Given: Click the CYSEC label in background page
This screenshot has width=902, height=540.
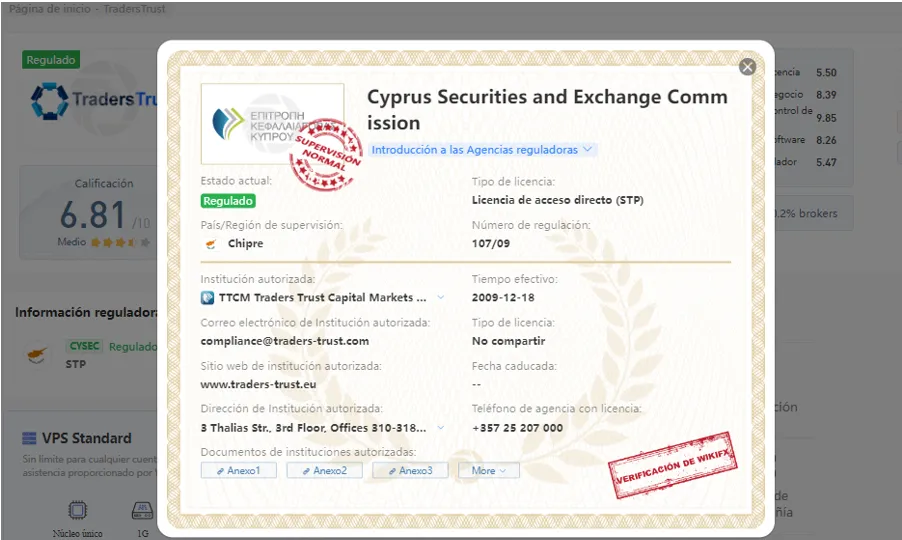Looking at the screenshot, I should click(85, 346).
